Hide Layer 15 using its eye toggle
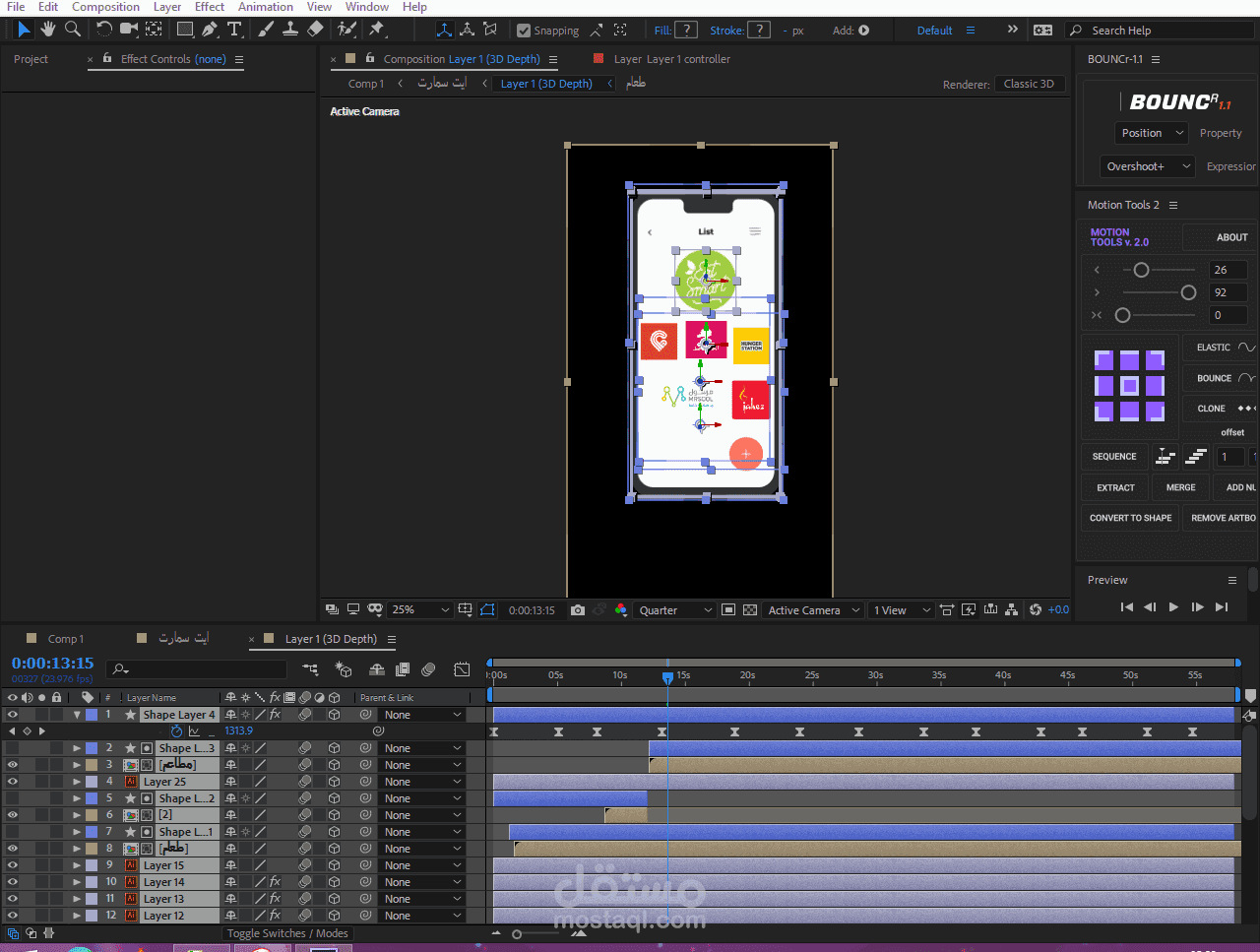 [12, 865]
